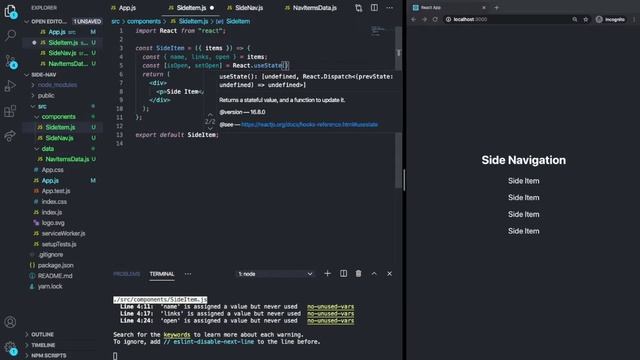Reload the page in the browser
The width and height of the screenshot is (640, 360).
(435, 19)
